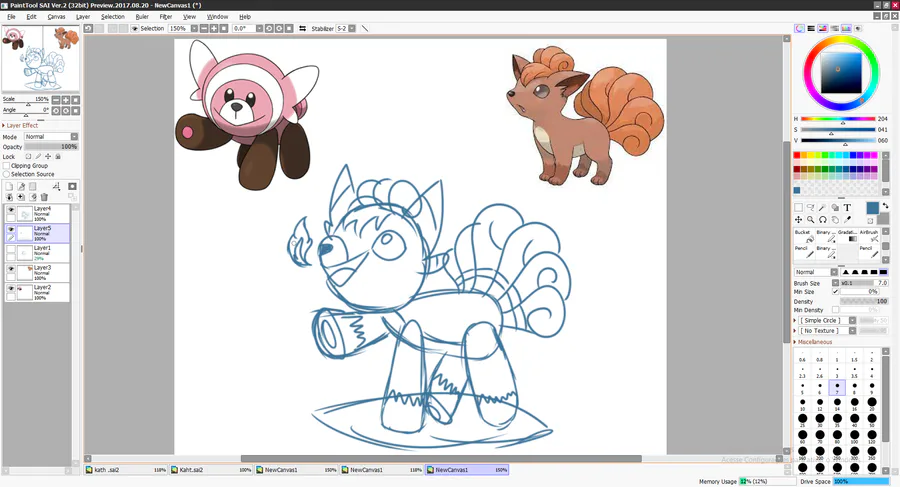Select the Text tool
900x487 pixels.
pyautogui.click(x=847, y=207)
